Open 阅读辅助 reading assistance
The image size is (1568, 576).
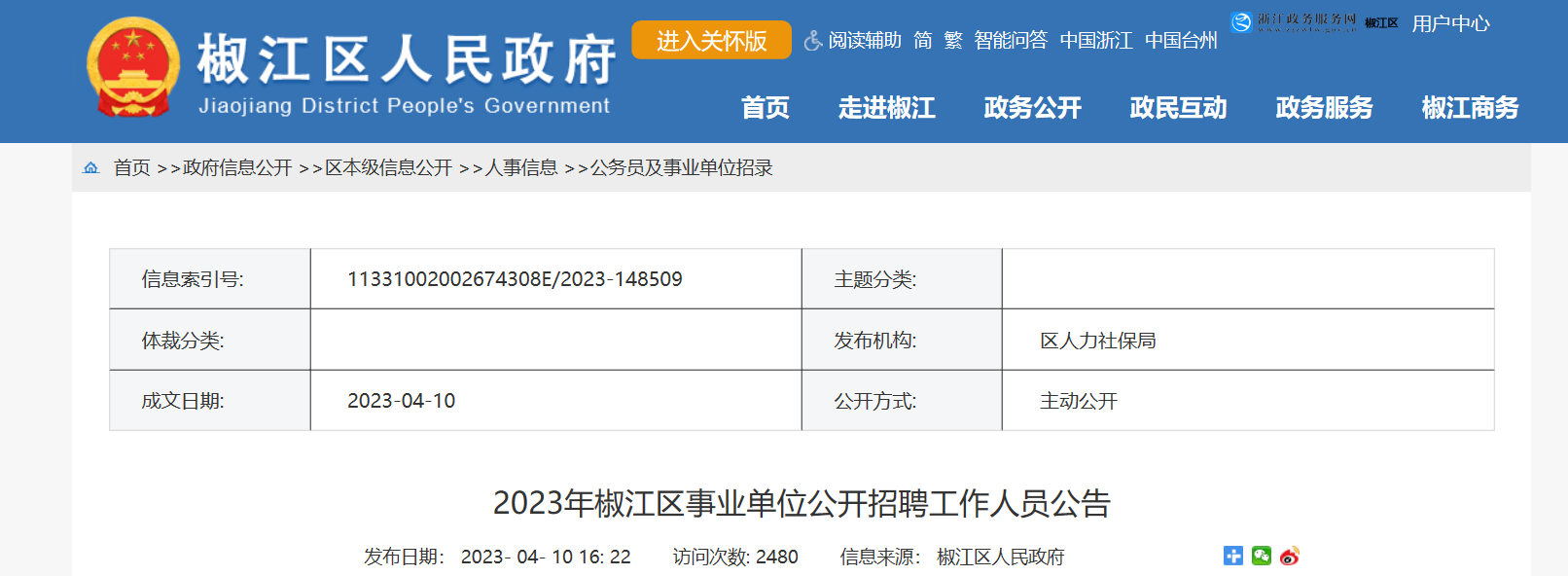point(865,40)
